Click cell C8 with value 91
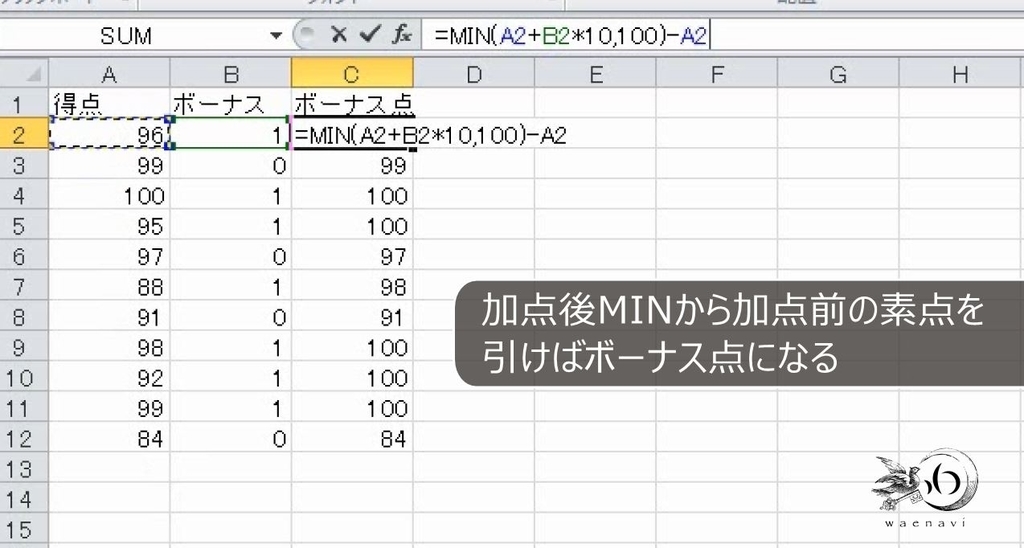Image resolution: width=1024 pixels, height=548 pixels. [x=352, y=317]
